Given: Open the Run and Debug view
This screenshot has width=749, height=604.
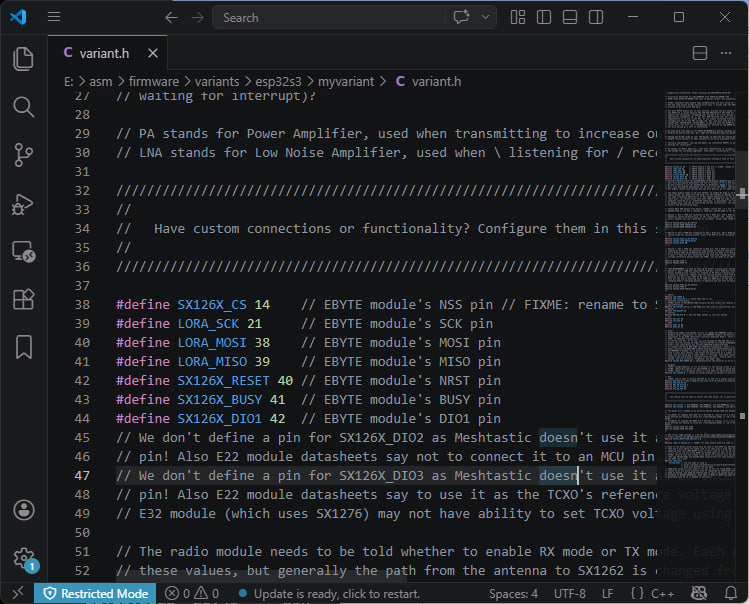Looking at the screenshot, I should click(x=23, y=203).
